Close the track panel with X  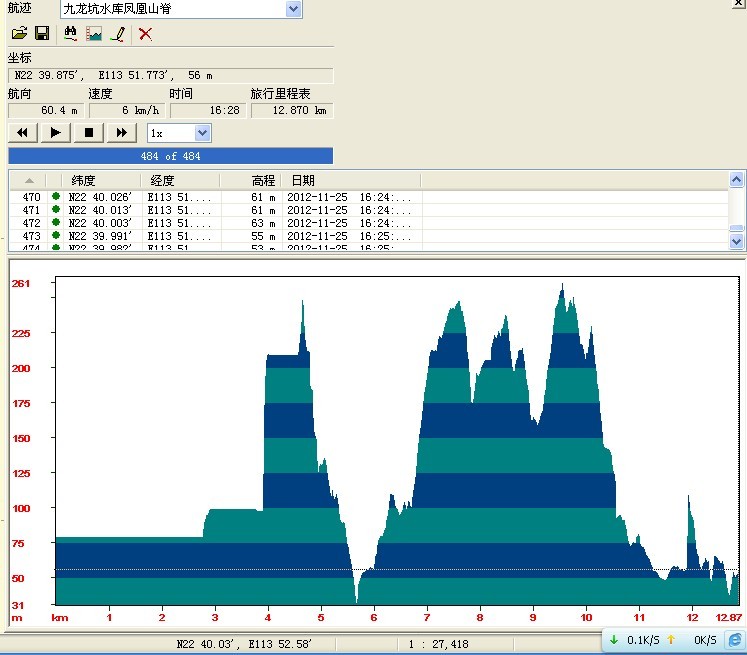coord(738,3)
